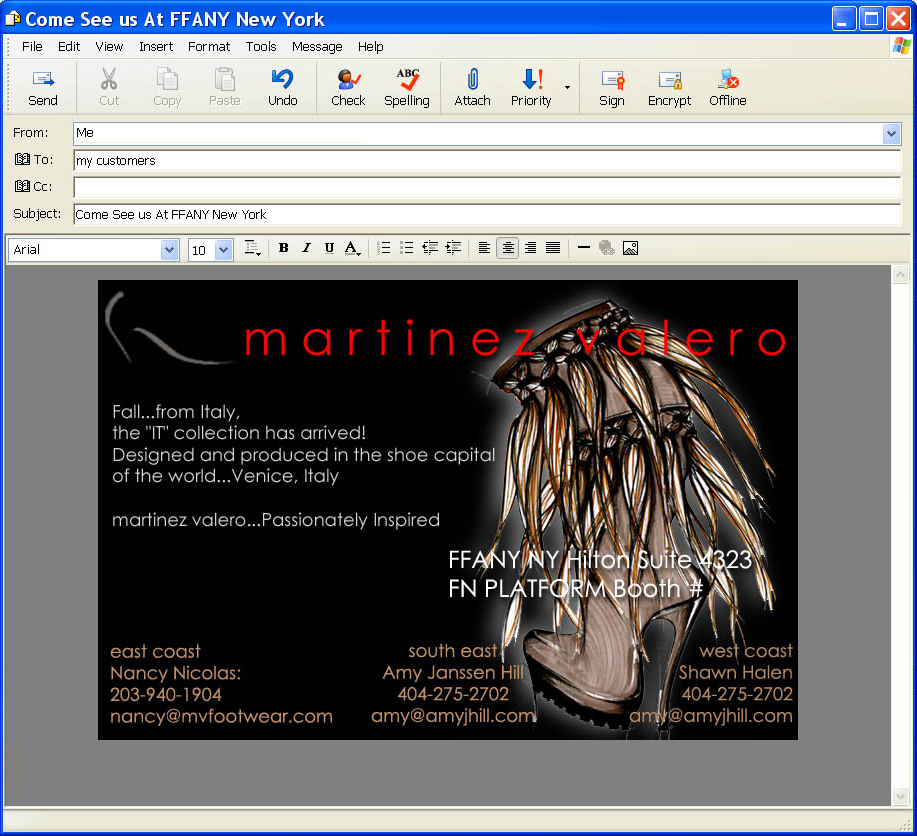Toggle center alignment
The image size is (917, 836).
(508, 248)
